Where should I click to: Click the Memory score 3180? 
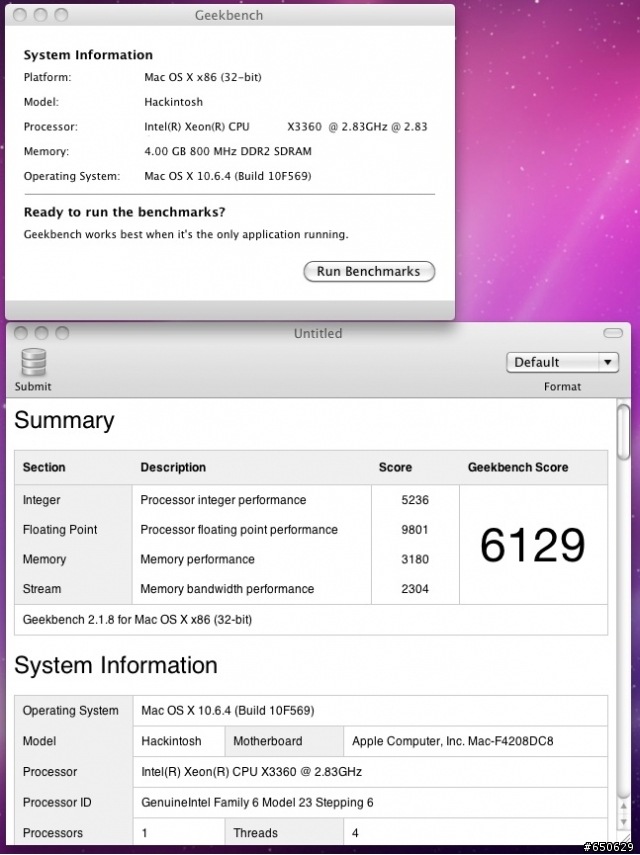[415, 559]
